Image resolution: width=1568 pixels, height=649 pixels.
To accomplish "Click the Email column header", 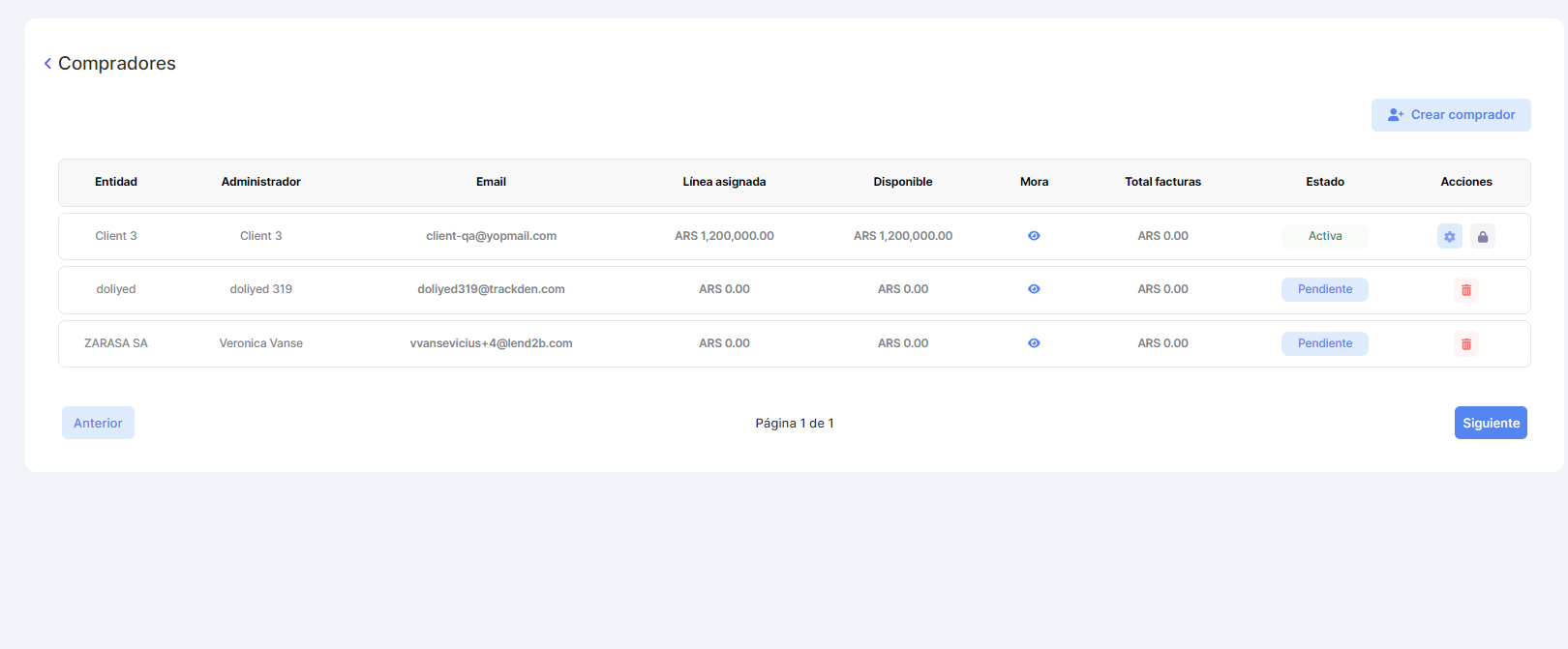I will (x=491, y=182).
